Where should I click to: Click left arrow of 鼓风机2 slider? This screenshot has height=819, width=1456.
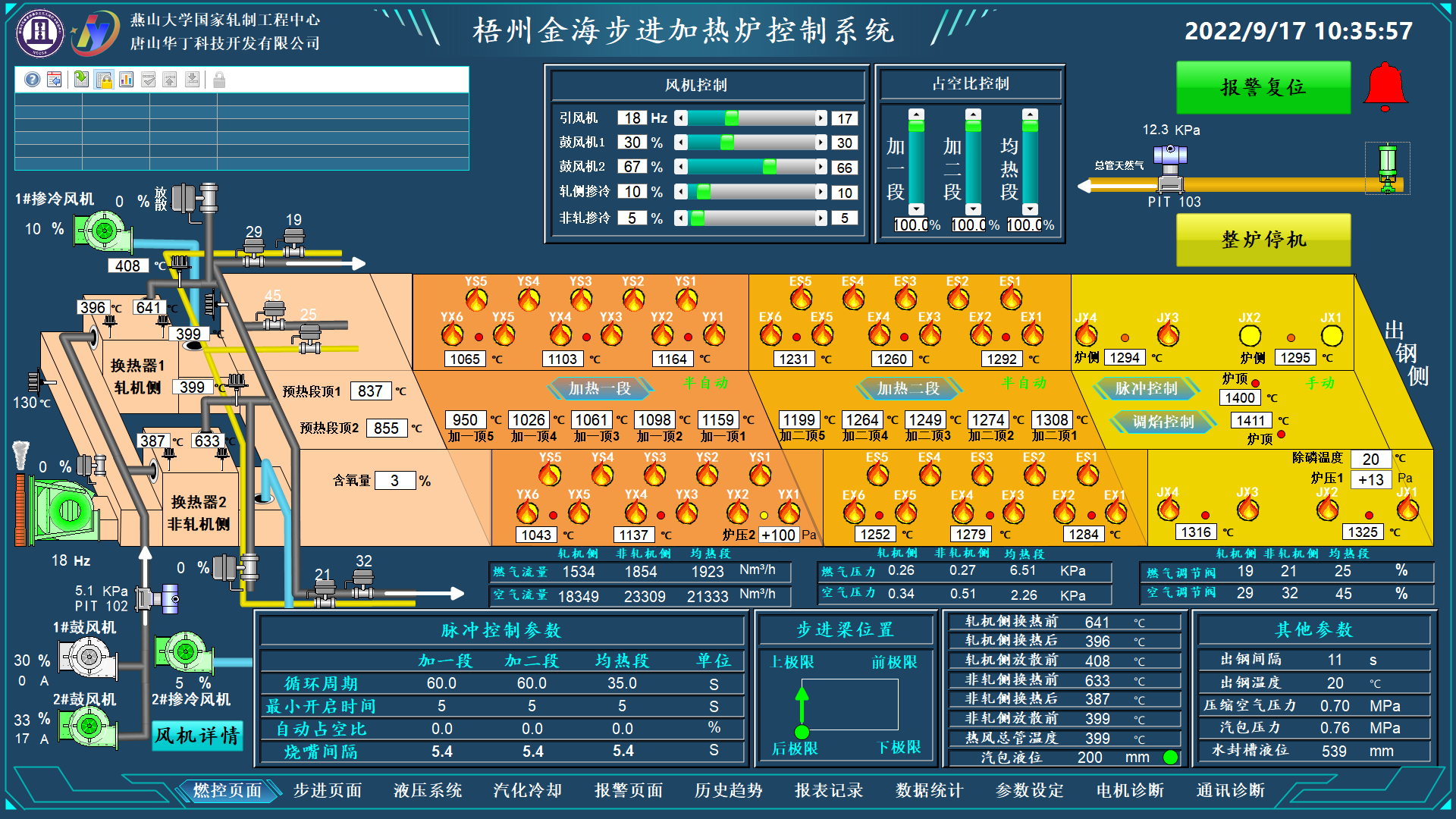681,167
